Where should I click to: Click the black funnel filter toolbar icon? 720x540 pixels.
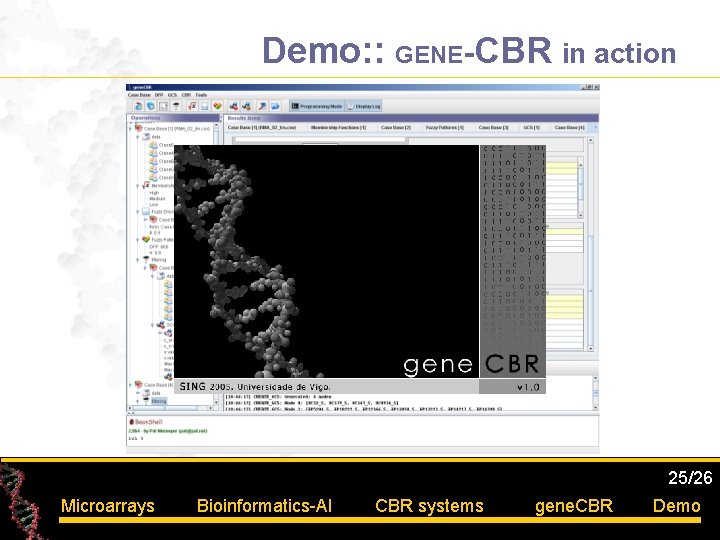176,106
